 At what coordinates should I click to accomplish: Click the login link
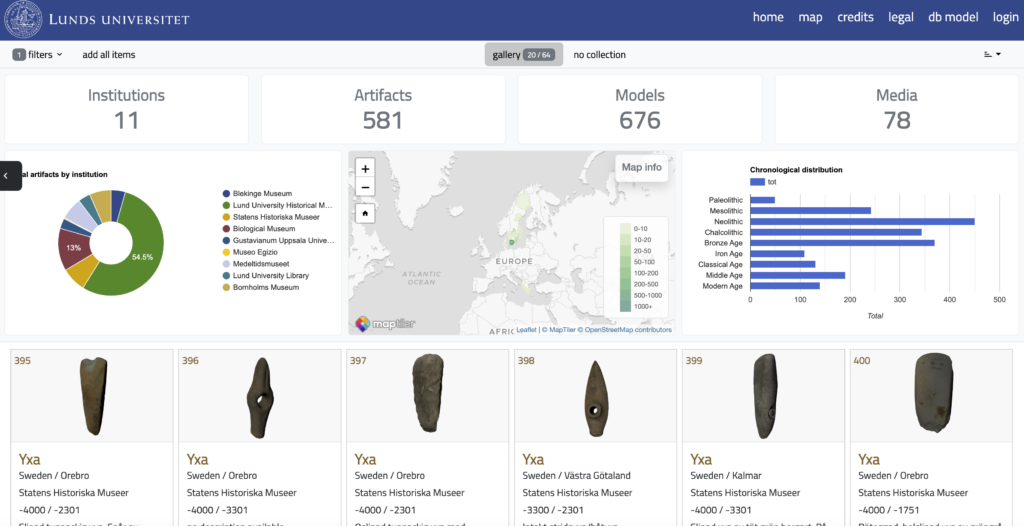(x=1006, y=18)
